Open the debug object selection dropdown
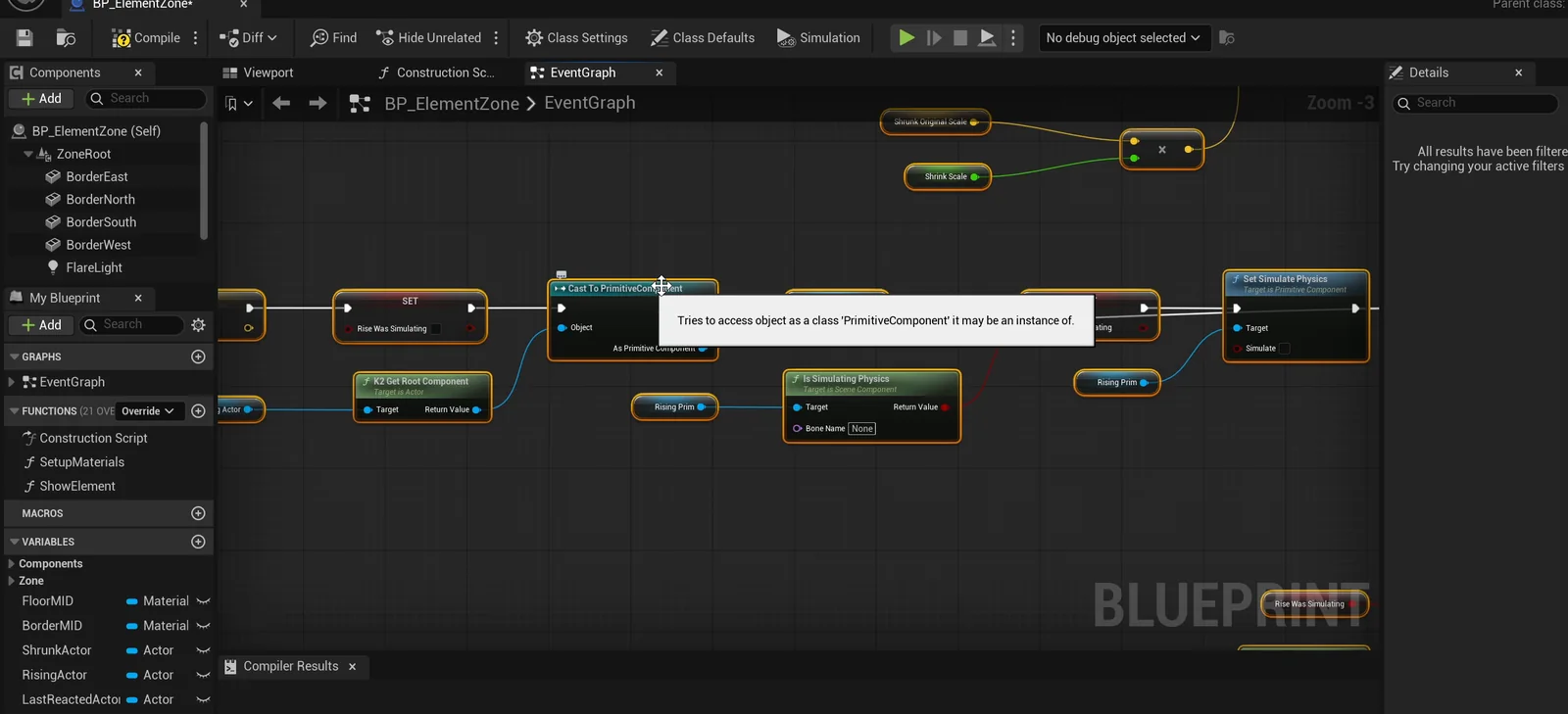The width and height of the screenshot is (1568, 714). coord(1123,38)
